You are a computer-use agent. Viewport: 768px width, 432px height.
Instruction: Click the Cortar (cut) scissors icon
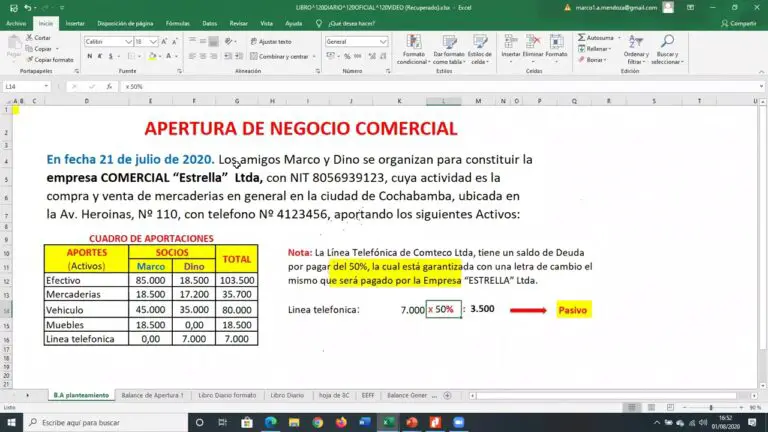[x=29, y=38]
